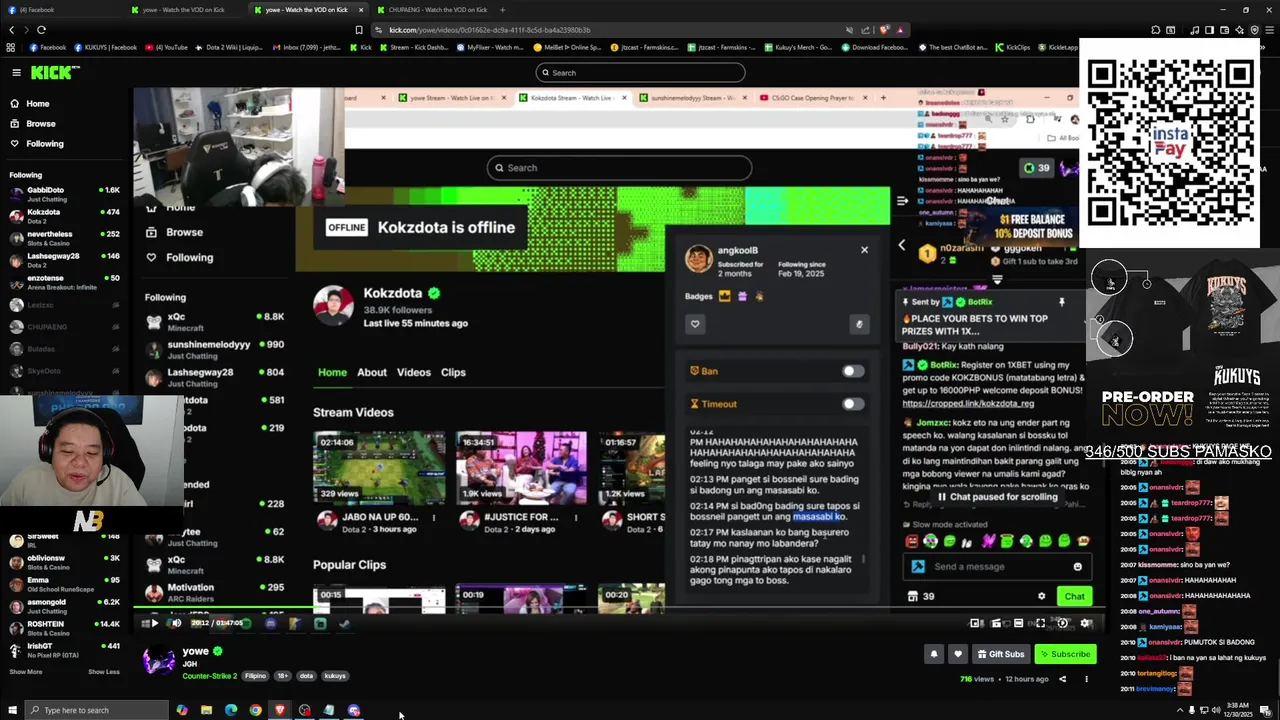The image size is (1280, 720).
Task: Toggle the notification bell for yowe
Action: [x=934, y=654]
